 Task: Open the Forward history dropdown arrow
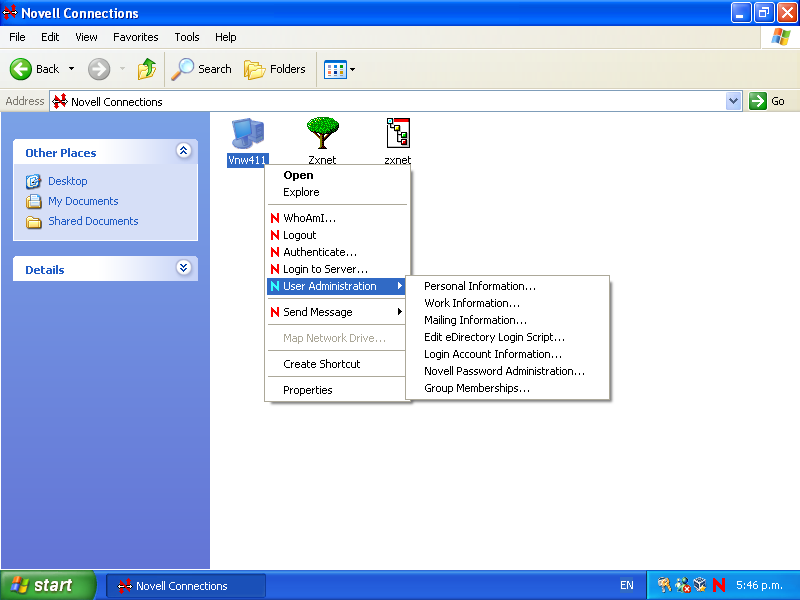[x=122, y=69]
